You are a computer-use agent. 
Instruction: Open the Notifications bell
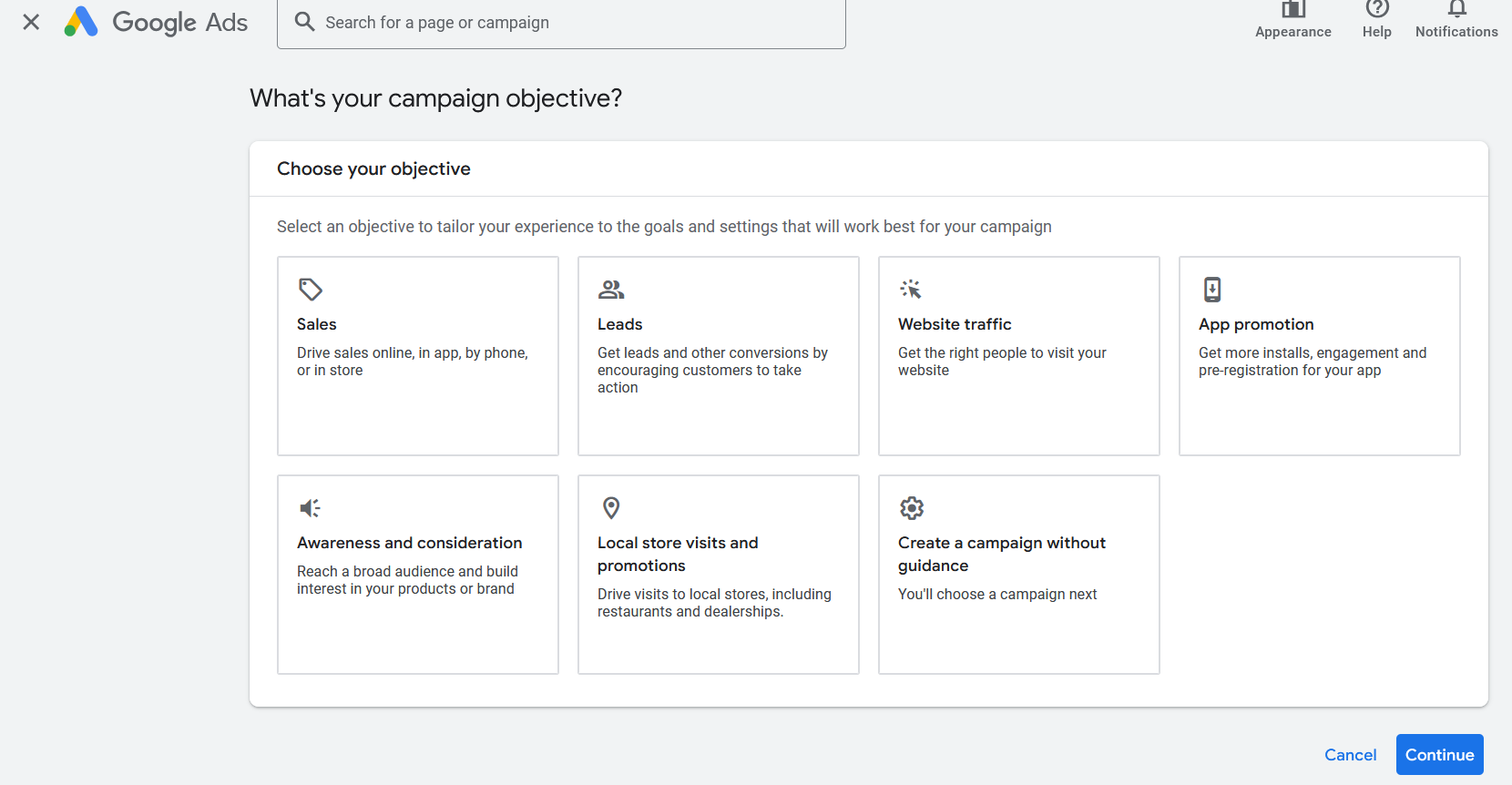click(x=1456, y=13)
